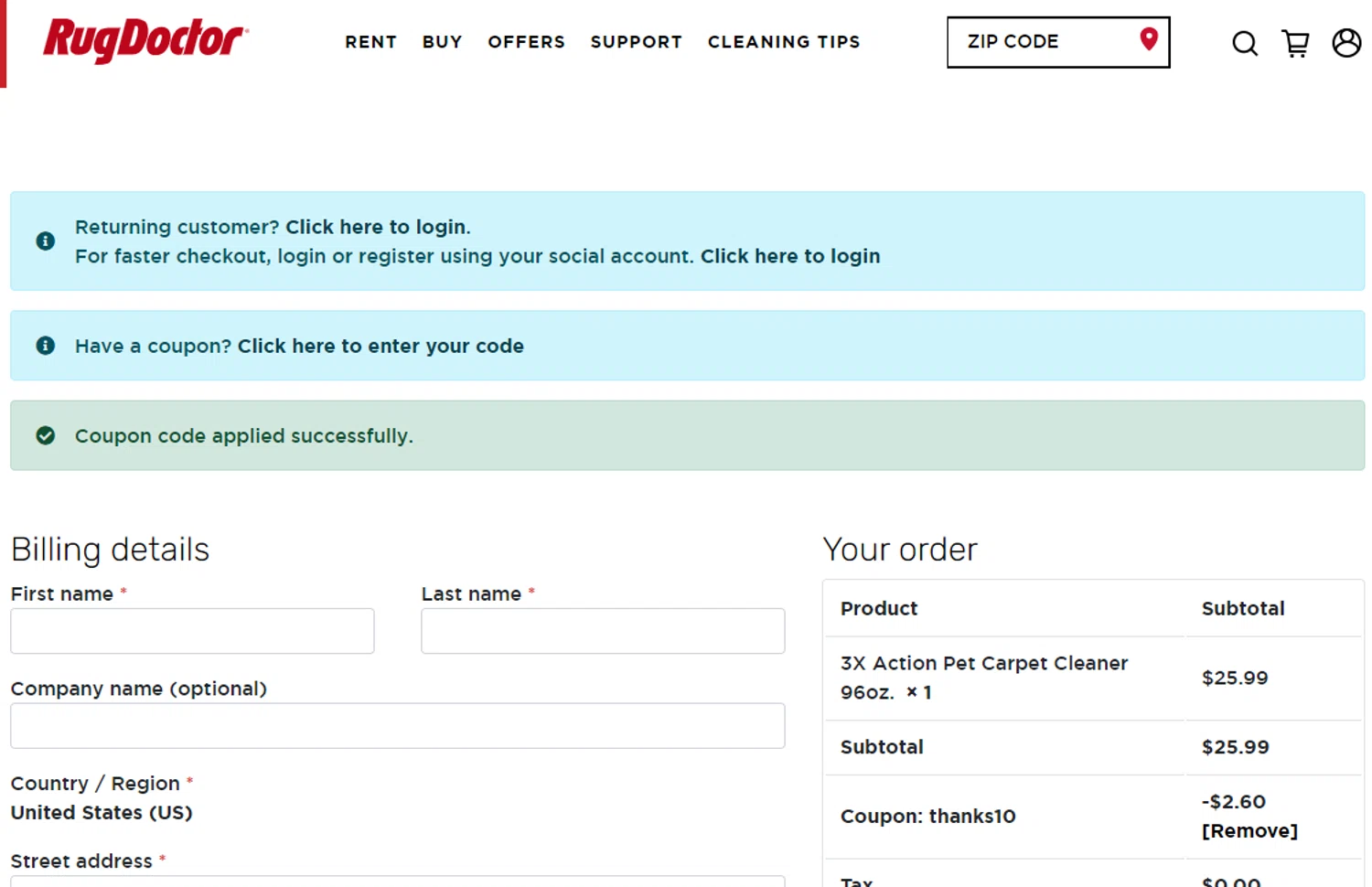This screenshot has height=887, width=1372.
Task: Click the 'Subtotal' column header
Action: click(1243, 609)
